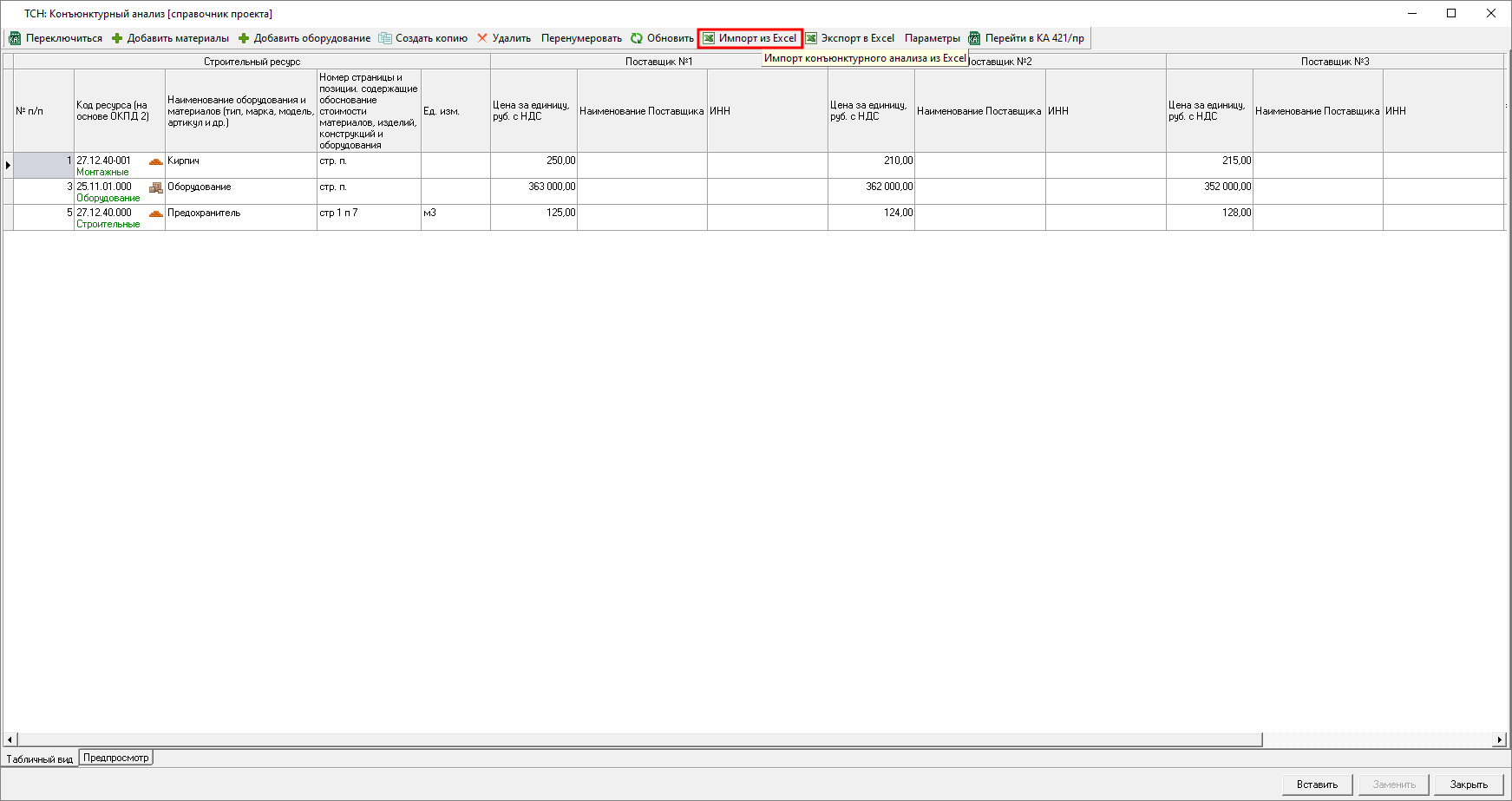Renumber rows with Перенумеровать
1512x801 pixels.
[581, 38]
